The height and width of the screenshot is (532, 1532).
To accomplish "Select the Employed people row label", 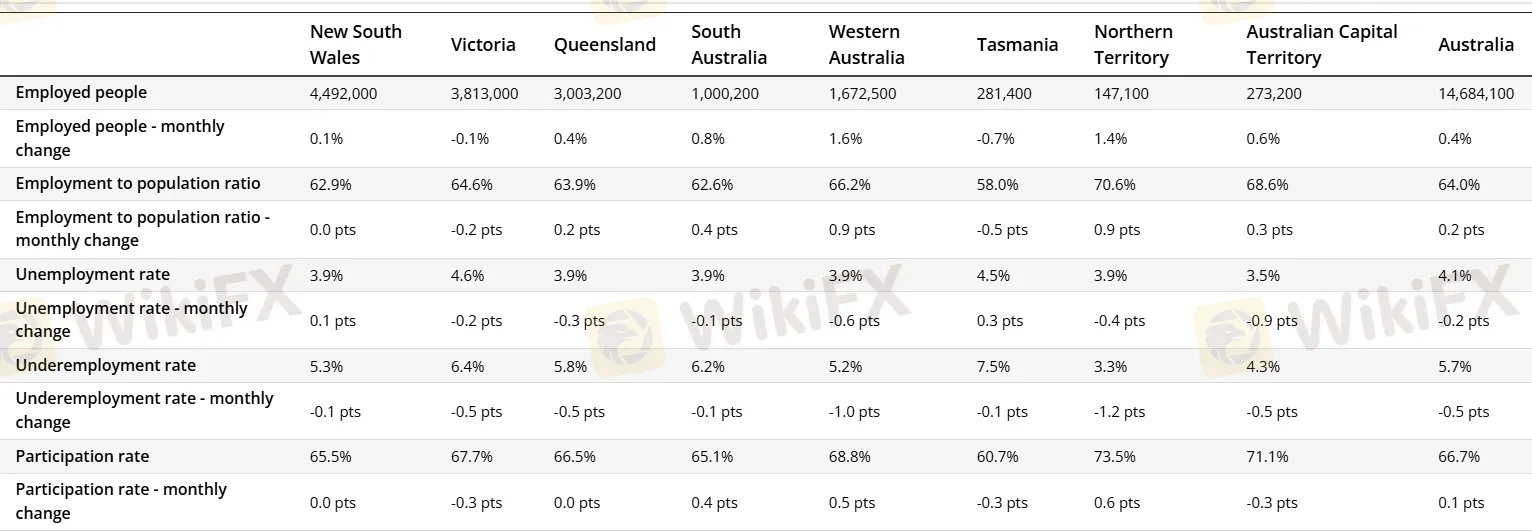I will [x=81, y=93].
